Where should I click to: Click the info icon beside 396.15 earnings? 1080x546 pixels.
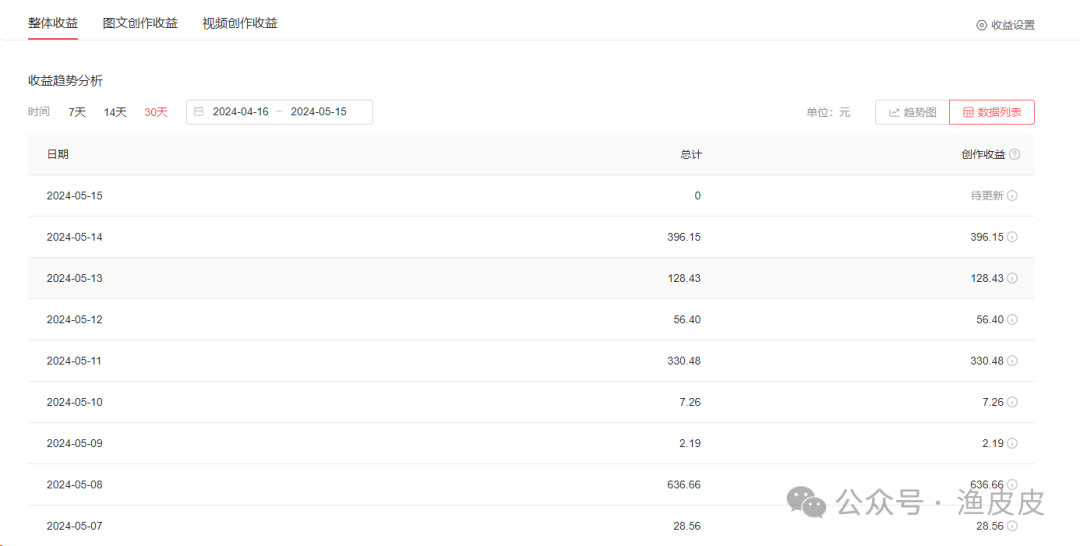pos(1012,237)
